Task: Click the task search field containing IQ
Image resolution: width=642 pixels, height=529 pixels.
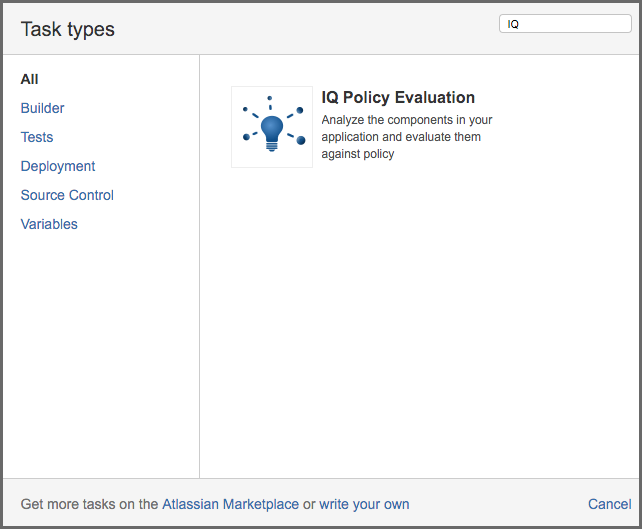Action: (x=565, y=24)
